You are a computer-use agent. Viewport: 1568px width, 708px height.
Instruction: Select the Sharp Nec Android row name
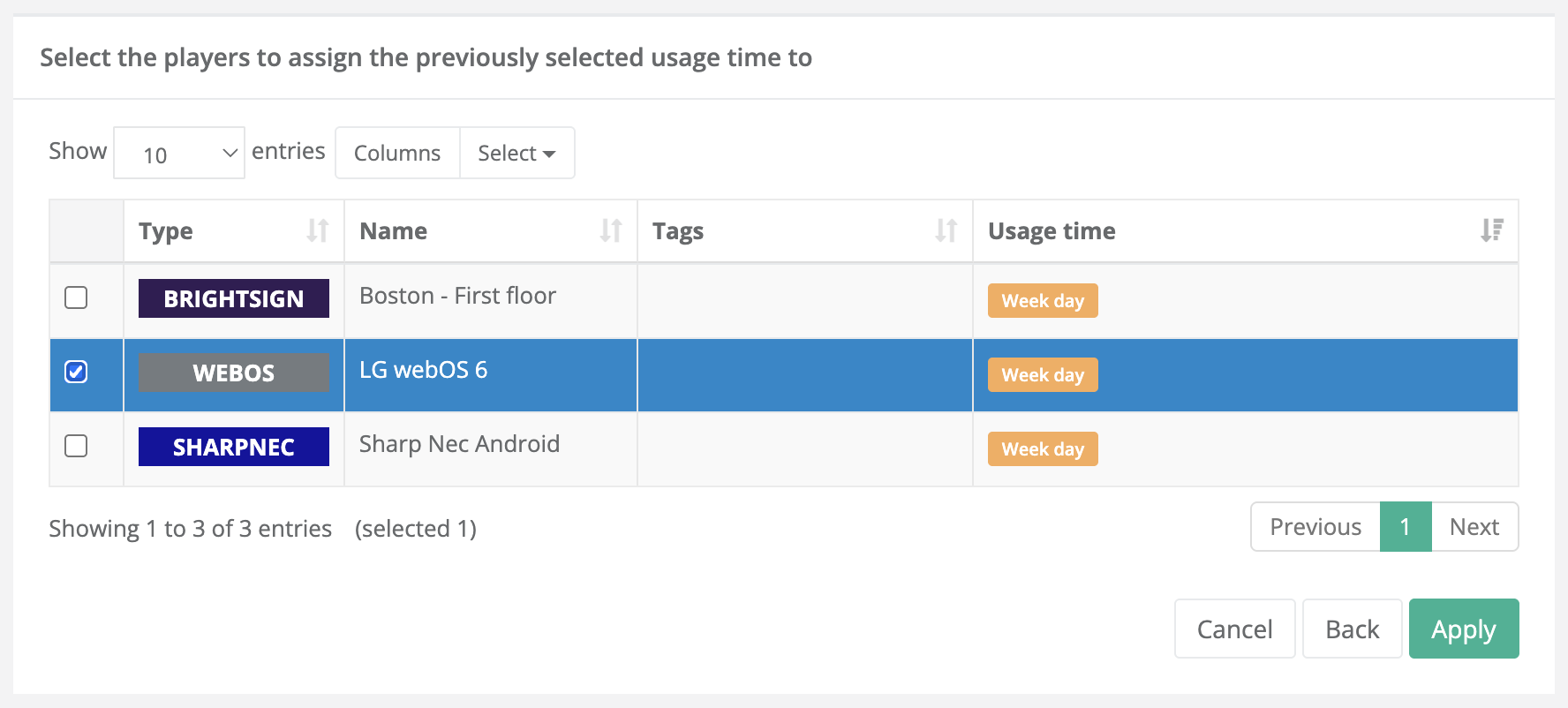tap(459, 444)
